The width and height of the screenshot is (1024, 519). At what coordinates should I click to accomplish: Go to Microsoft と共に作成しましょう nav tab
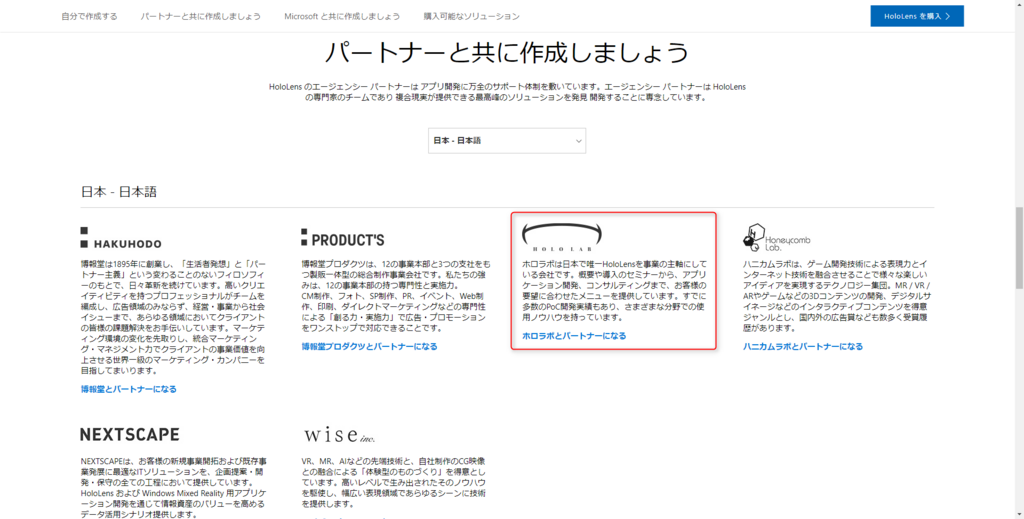pyautogui.click(x=342, y=16)
